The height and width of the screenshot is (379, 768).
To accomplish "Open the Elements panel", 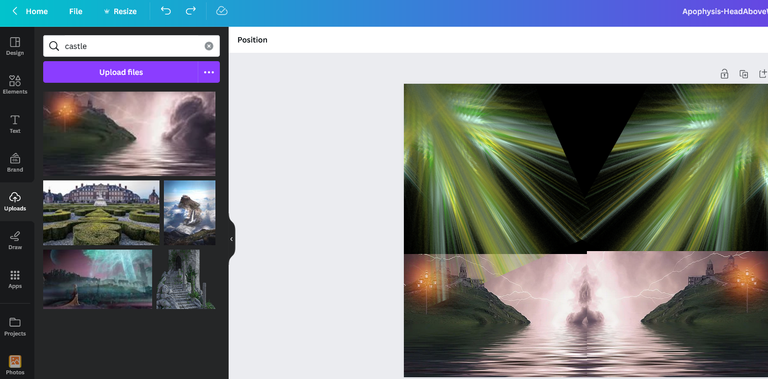I will [x=15, y=85].
